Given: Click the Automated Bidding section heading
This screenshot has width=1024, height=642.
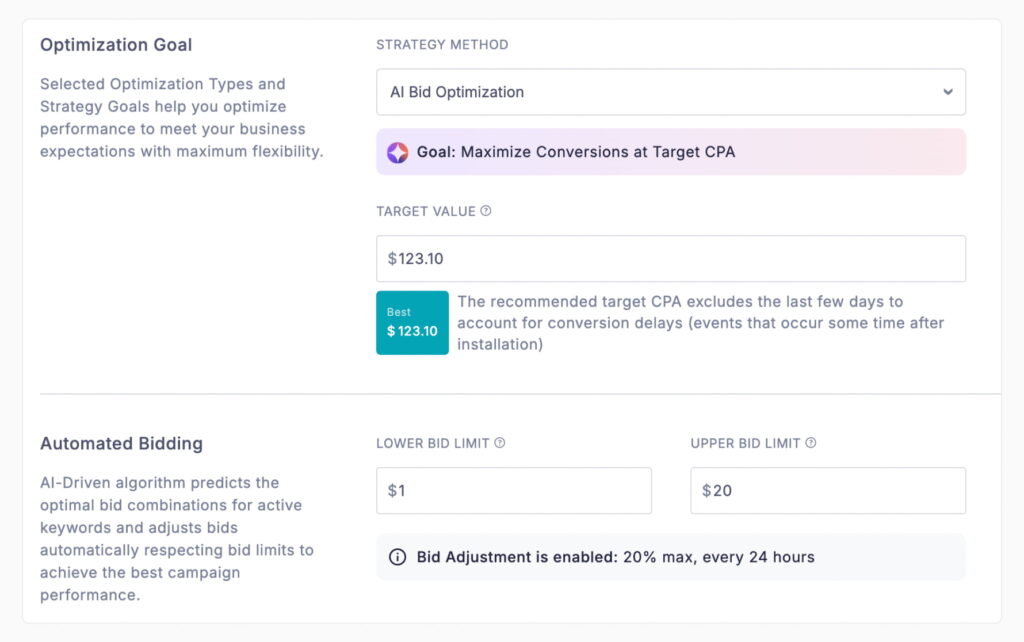Looking at the screenshot, I should 121,443.
